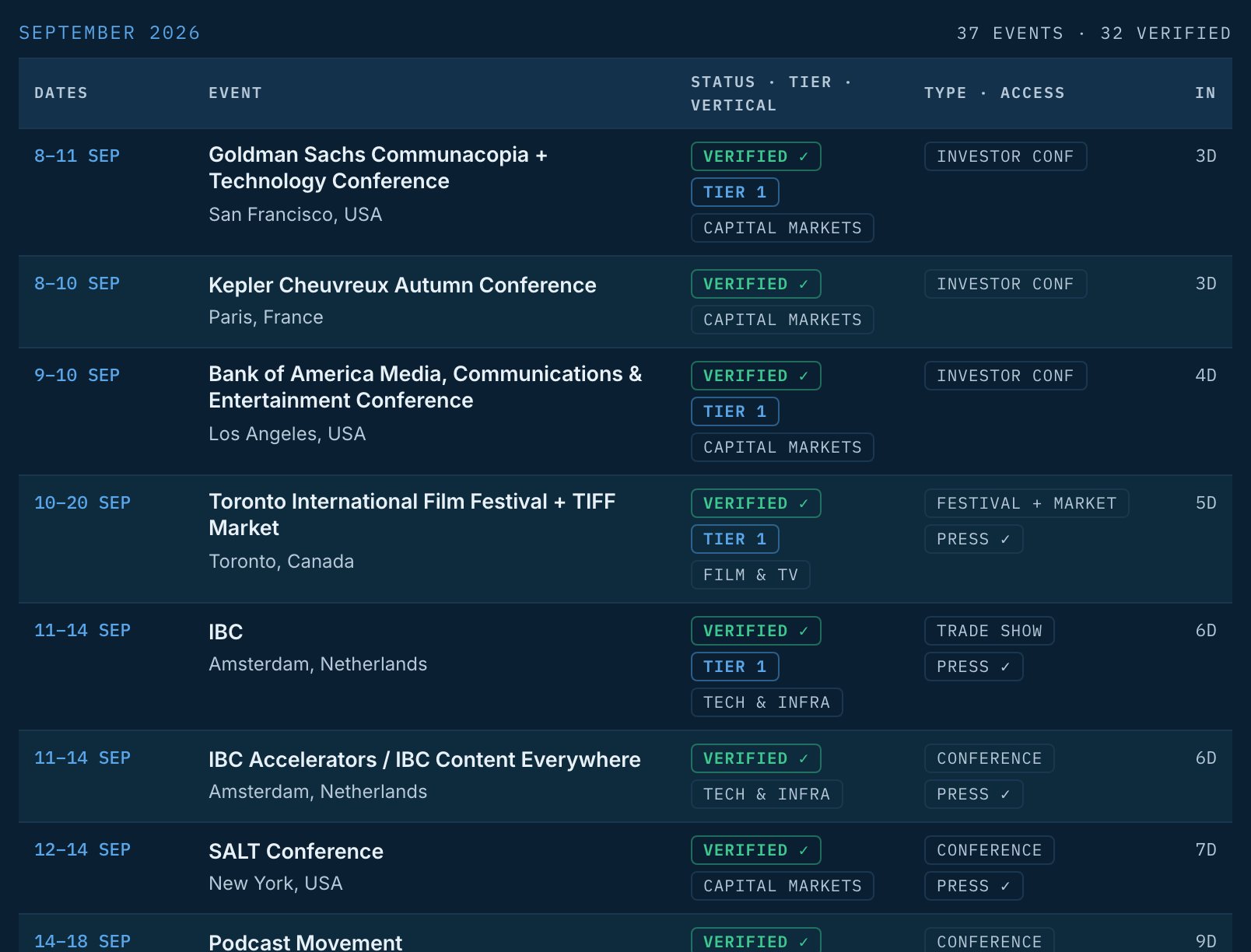Click the CONFERENCE tag on IBC Accelerators row

990,758
